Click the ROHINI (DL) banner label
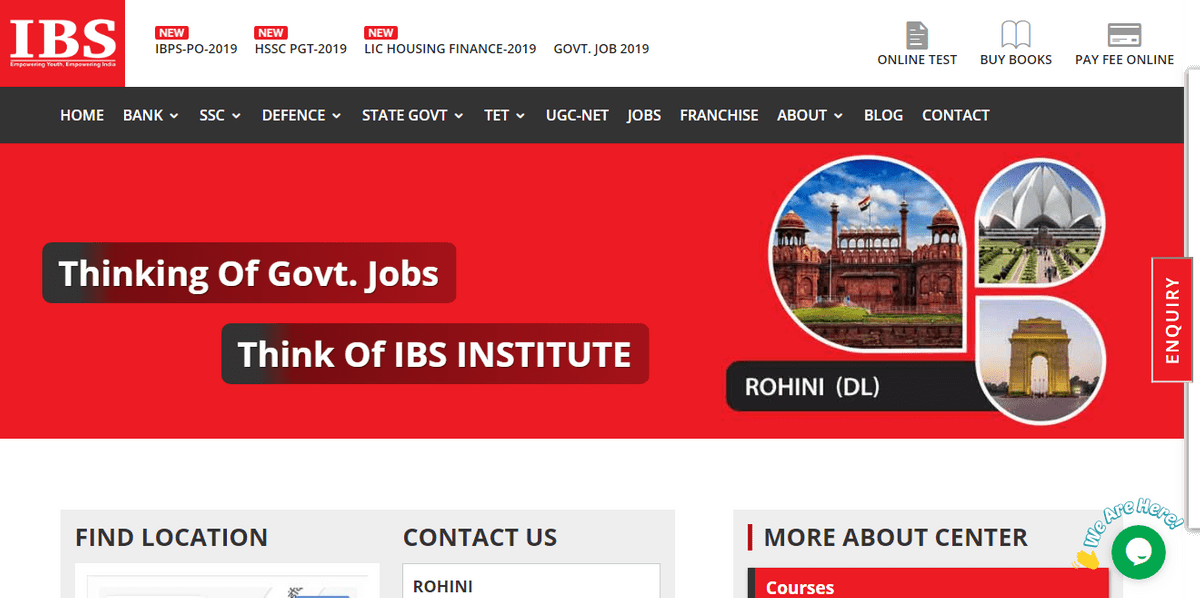The height and width of the screenshot is (598, 1200). coord(812,386)
